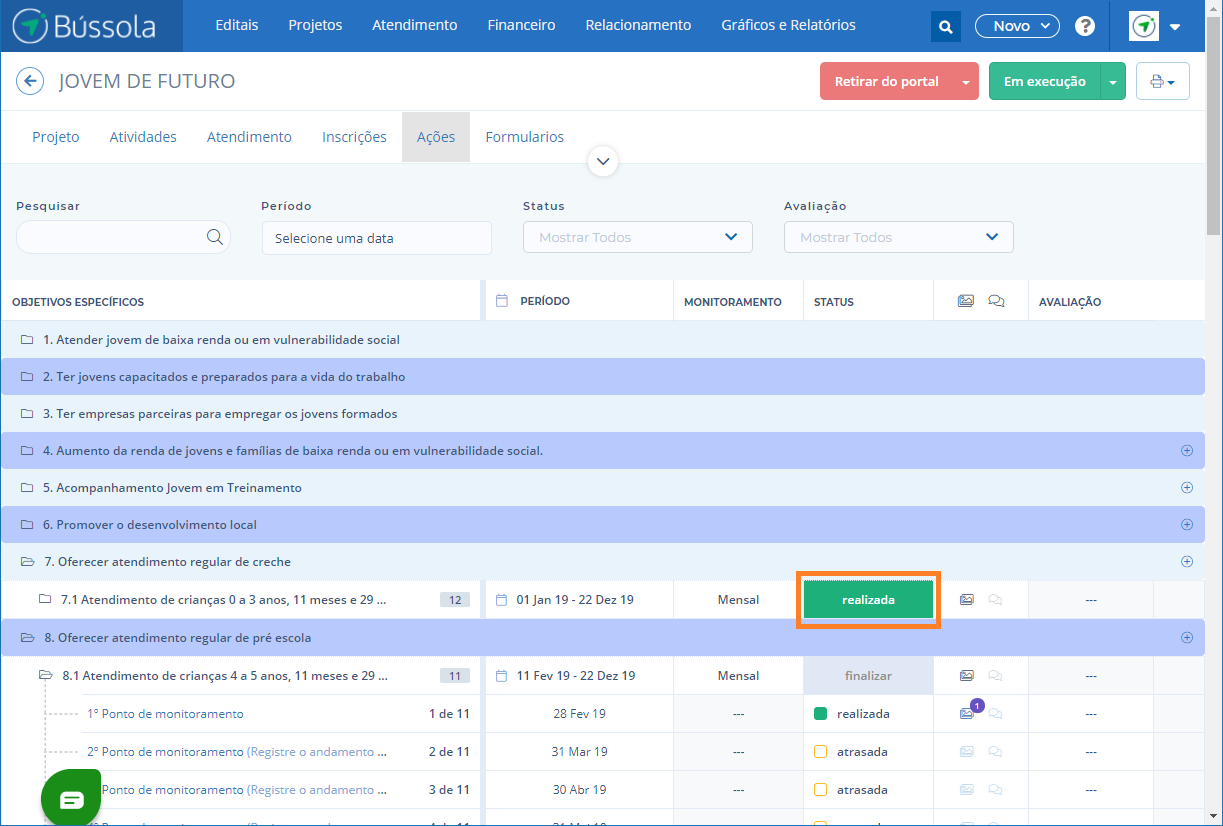Open the green chat widget
This screenshot has width=1223, height=826.
[71, 798]
